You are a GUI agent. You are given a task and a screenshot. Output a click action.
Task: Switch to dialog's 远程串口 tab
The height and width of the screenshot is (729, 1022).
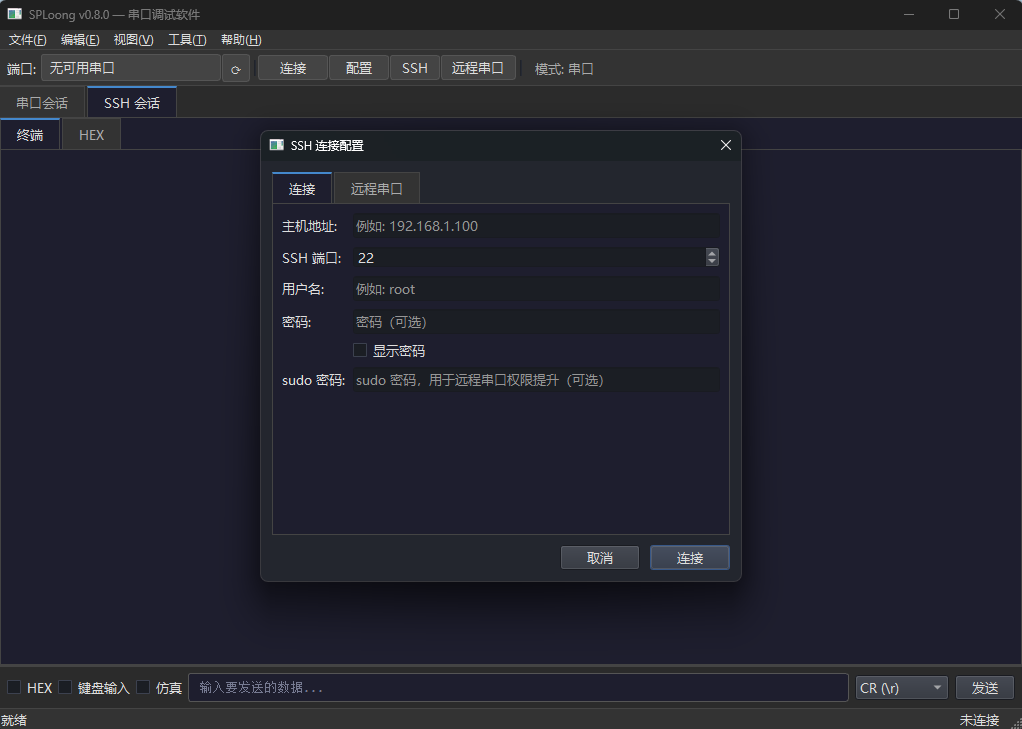377,189
